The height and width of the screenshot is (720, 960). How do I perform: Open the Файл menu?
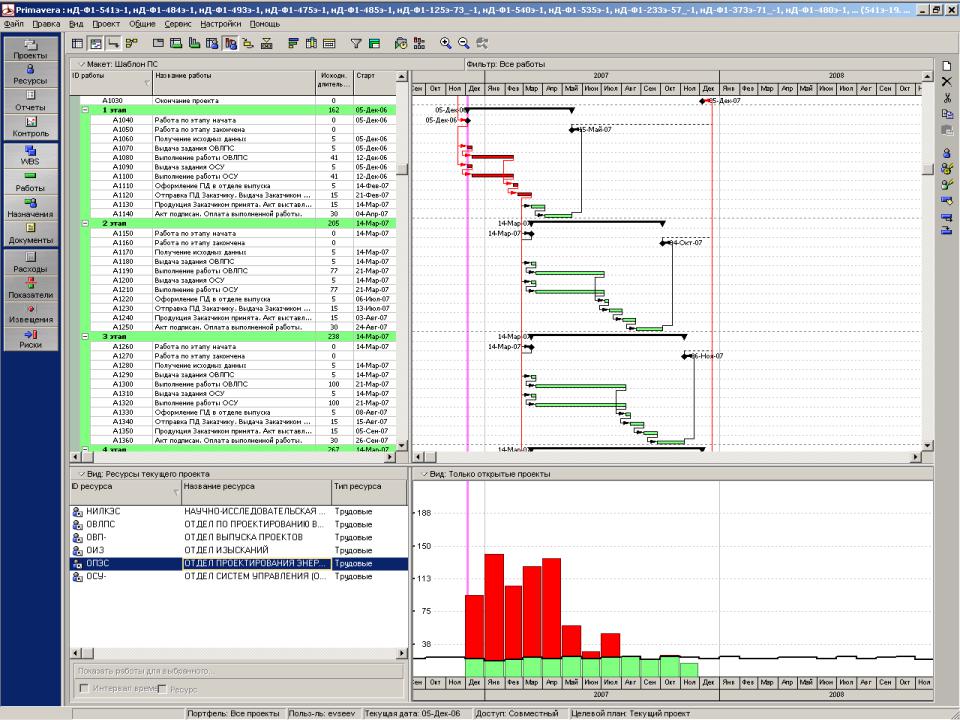pos(13,24)
